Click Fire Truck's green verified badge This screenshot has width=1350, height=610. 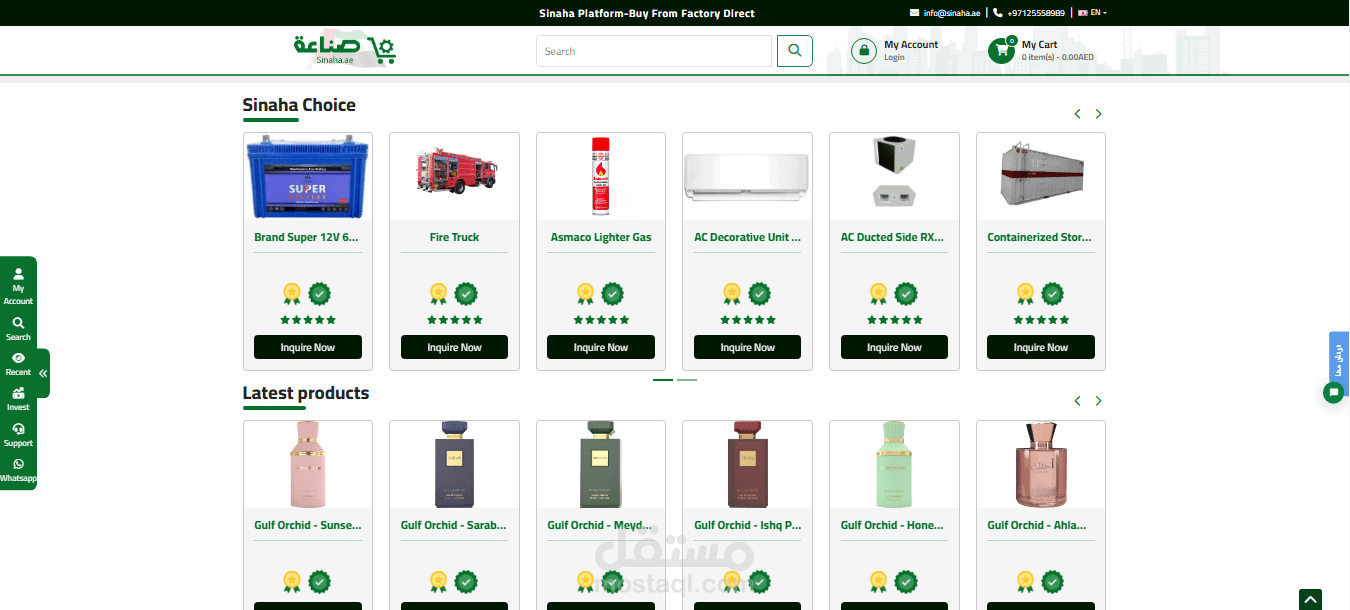(x=466, y=293)
